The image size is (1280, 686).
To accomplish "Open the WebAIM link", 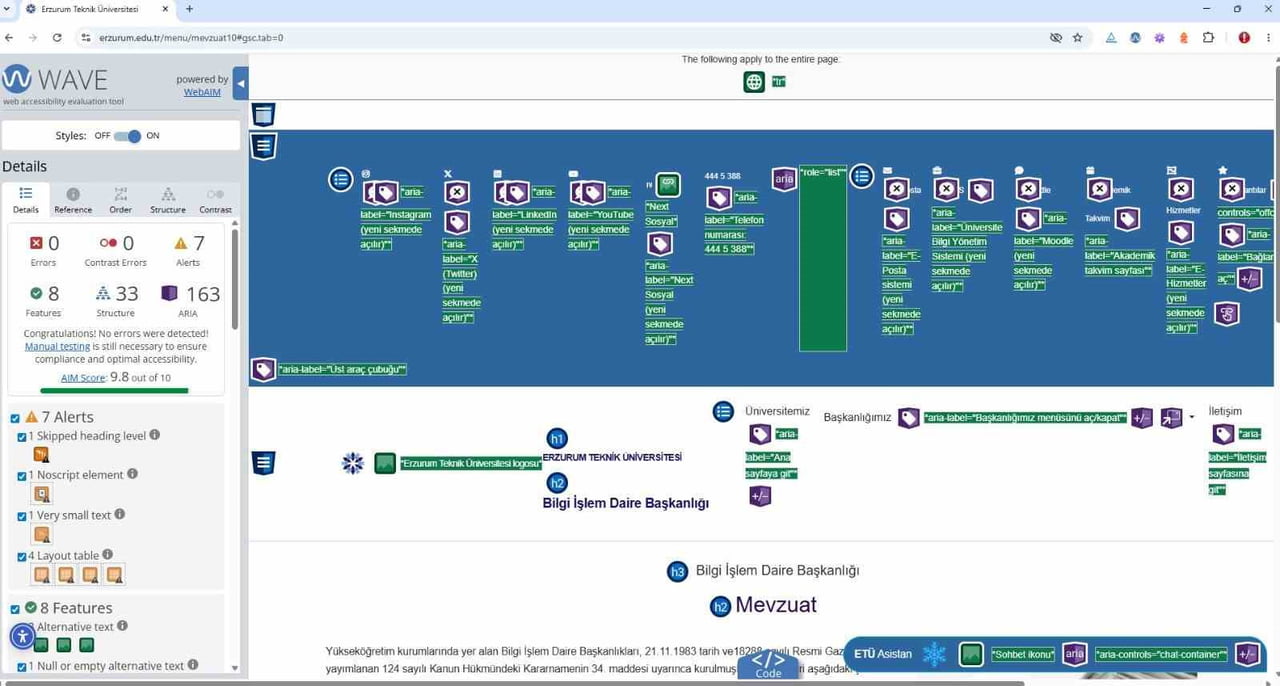I will (x=202, y=92).
